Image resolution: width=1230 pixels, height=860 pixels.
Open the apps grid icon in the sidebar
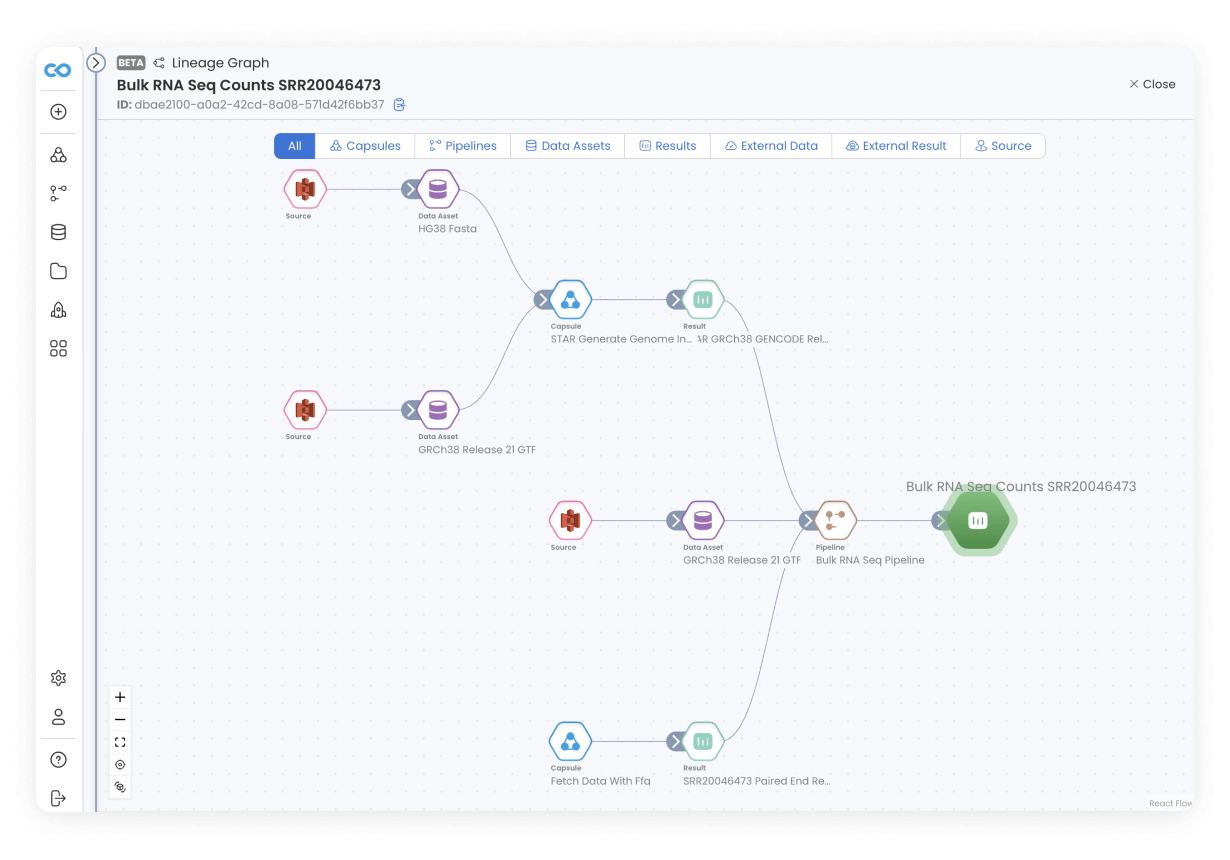click(58, 347)
